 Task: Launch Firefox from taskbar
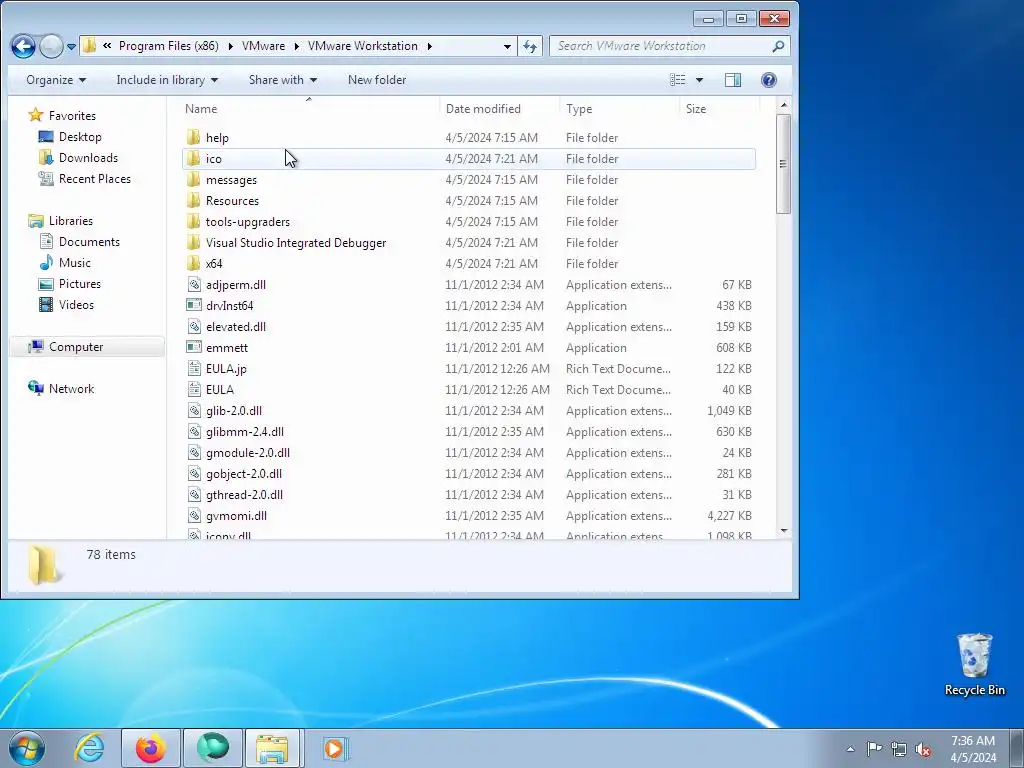pyautogui.click(x=150, y=748)
